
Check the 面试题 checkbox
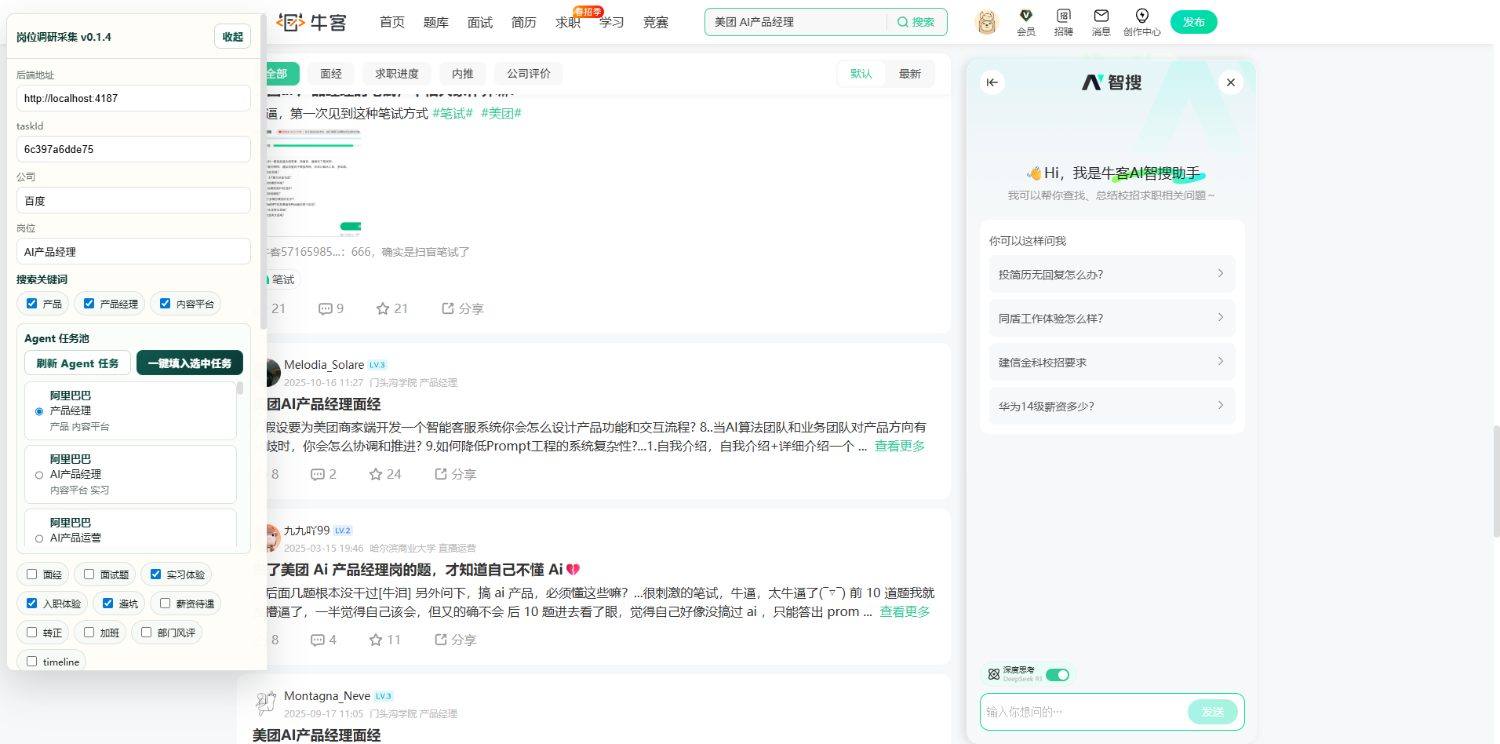(x=89, y=575)
